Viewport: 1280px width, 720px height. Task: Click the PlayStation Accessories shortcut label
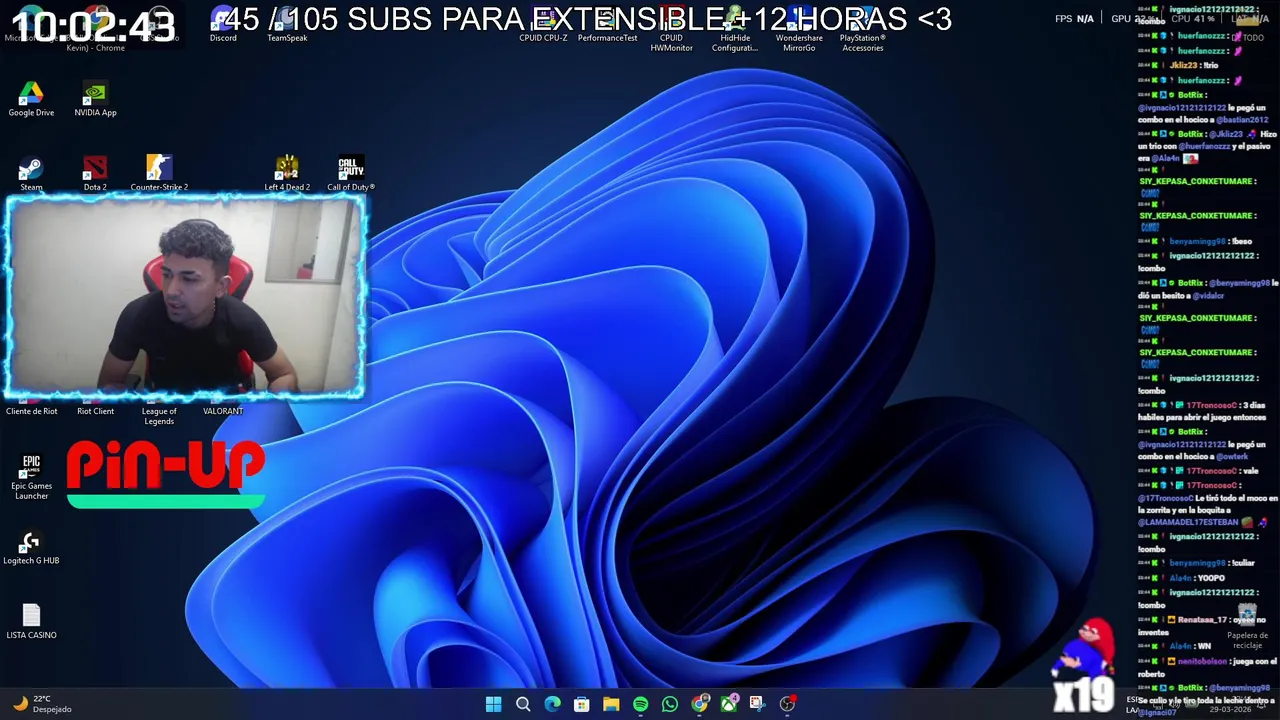click(x=863, y=43)
